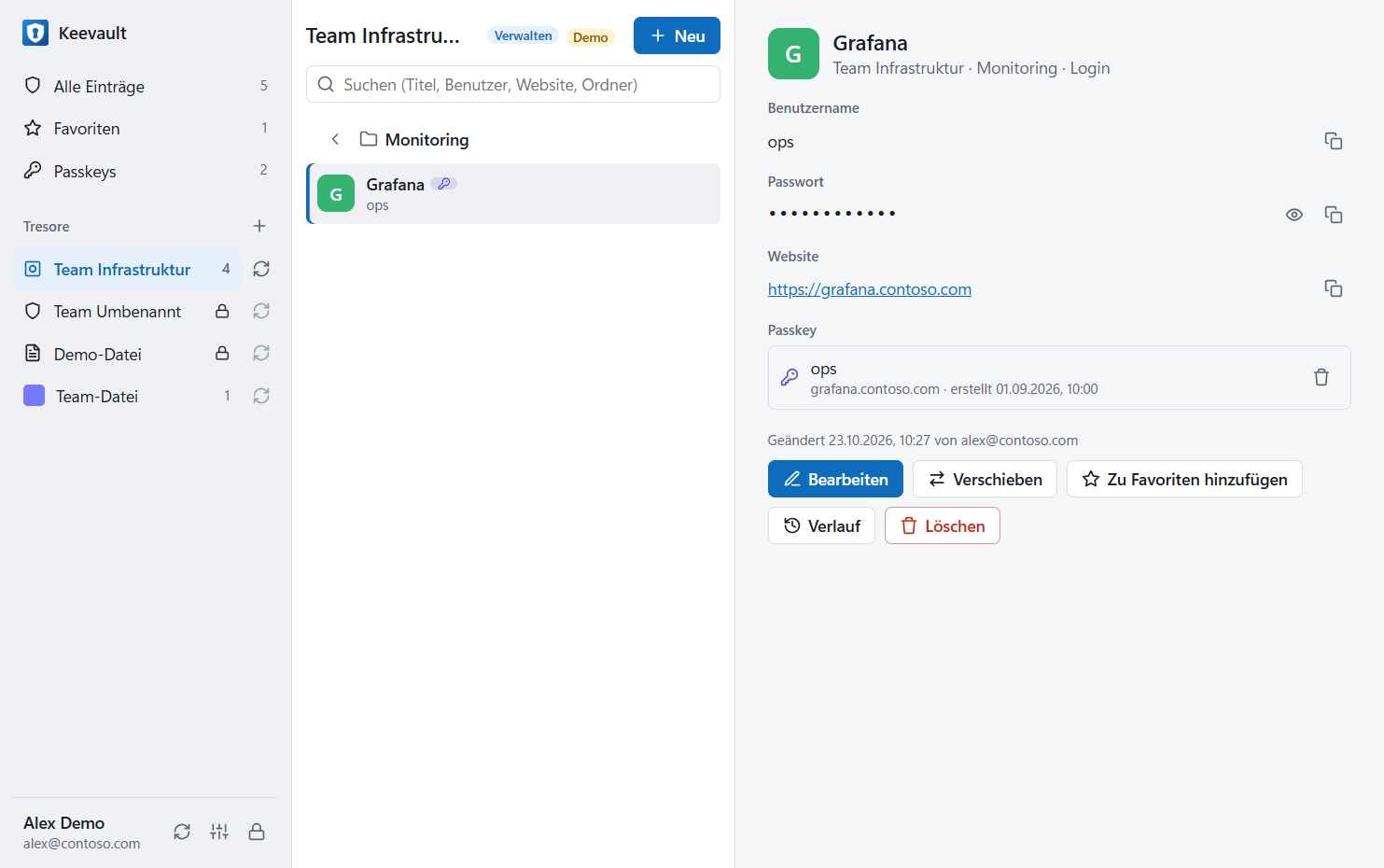Open https://grafana.contoso.com link
This screenshot has height=868, width=1384.
[870, 289]
